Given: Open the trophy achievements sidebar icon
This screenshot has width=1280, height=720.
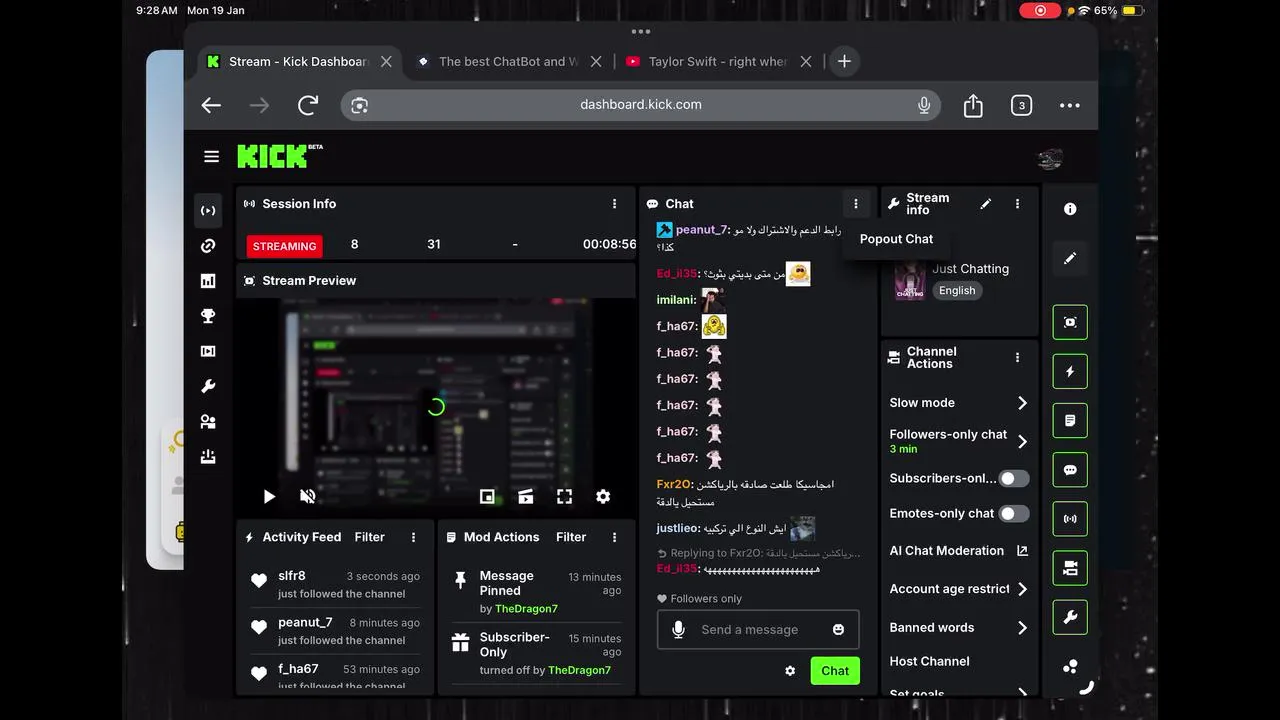Looking at the screenshot, I should point(208,316).
